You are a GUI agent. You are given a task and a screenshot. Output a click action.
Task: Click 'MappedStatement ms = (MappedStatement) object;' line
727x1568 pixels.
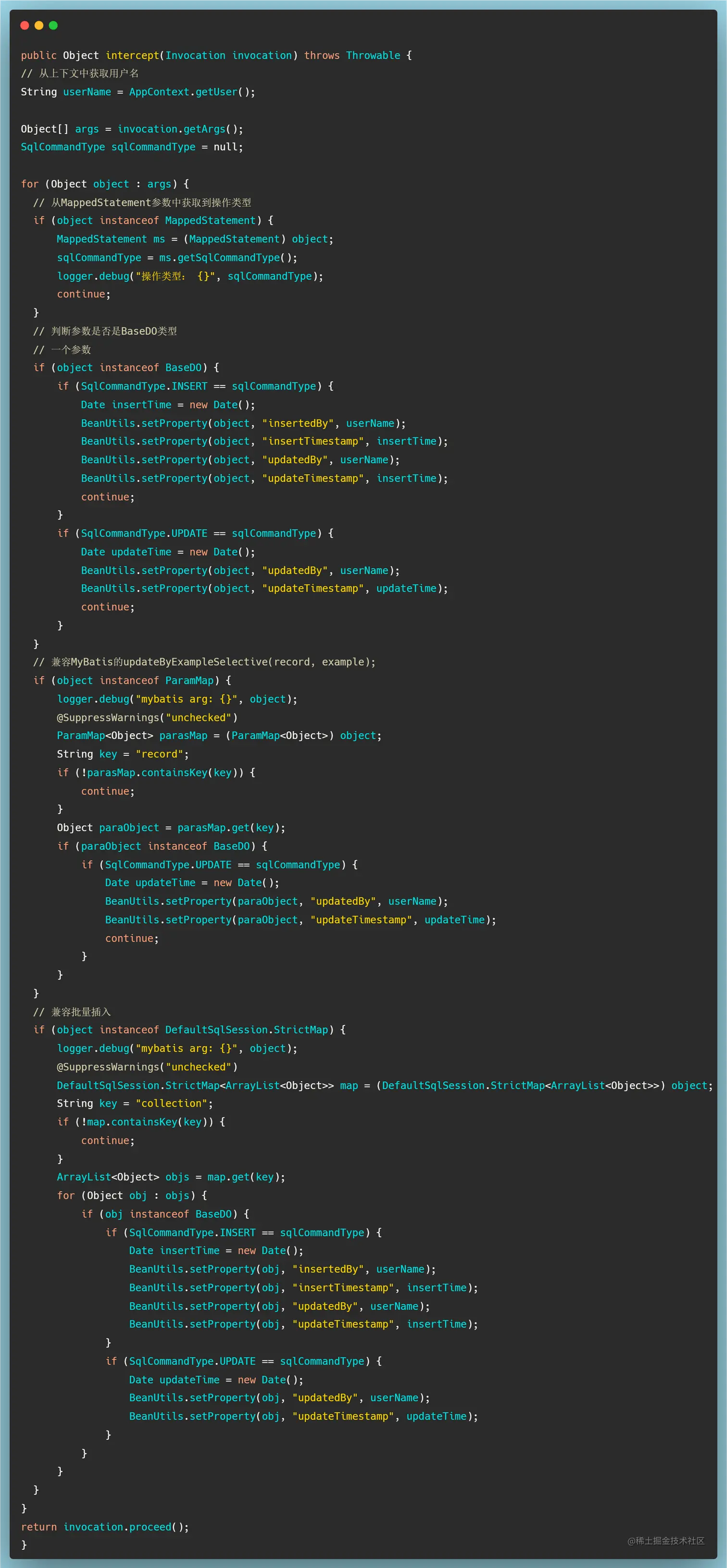195,239
